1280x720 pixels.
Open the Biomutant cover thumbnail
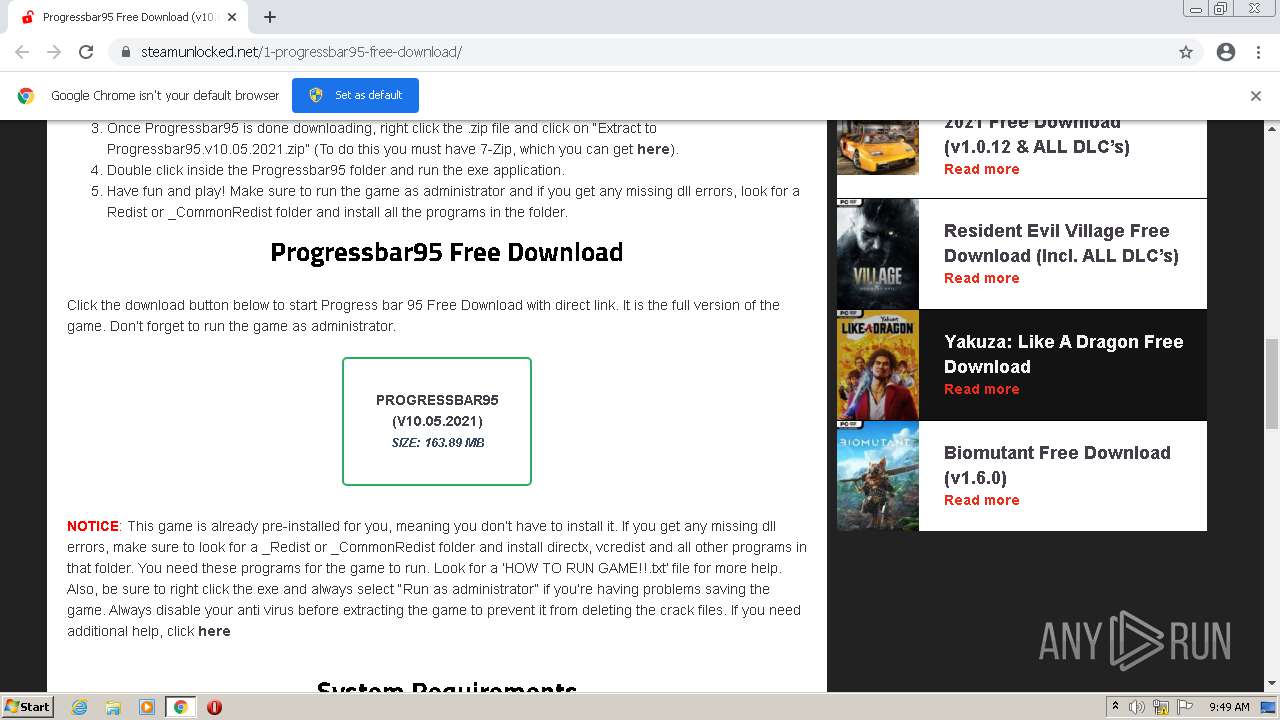[878, 476]
